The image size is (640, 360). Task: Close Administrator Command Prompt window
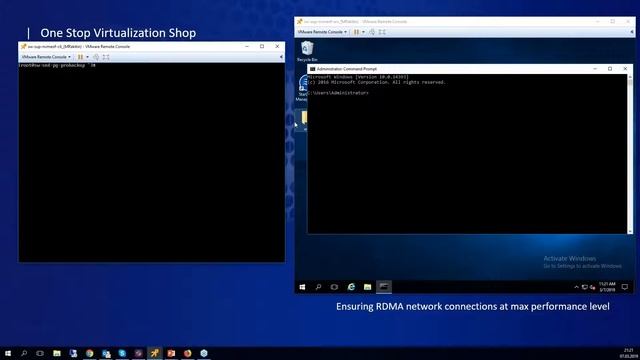tap(625, 69)
